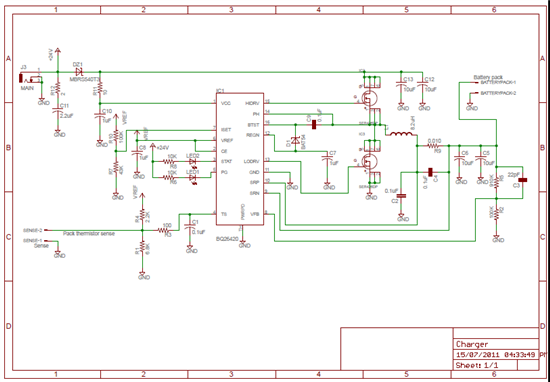
Task: Select resistor R3 100 on the TS line
Action: coord(163,230)
